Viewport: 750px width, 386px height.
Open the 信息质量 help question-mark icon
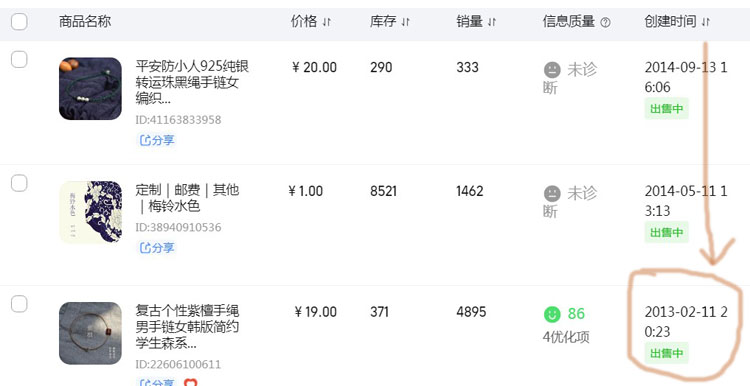point(605,22)
